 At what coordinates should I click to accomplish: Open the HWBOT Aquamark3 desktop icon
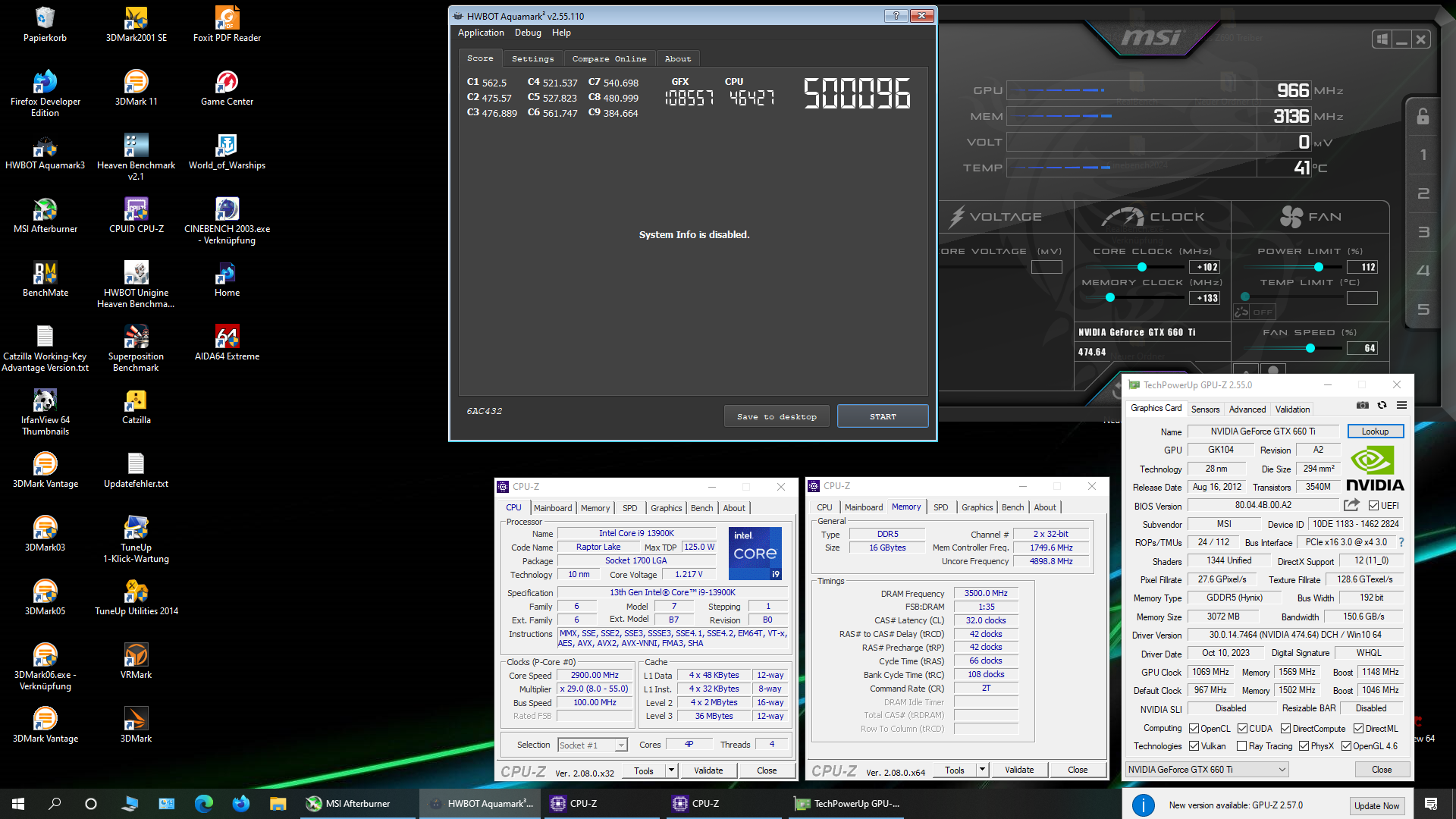click(45, 152)
